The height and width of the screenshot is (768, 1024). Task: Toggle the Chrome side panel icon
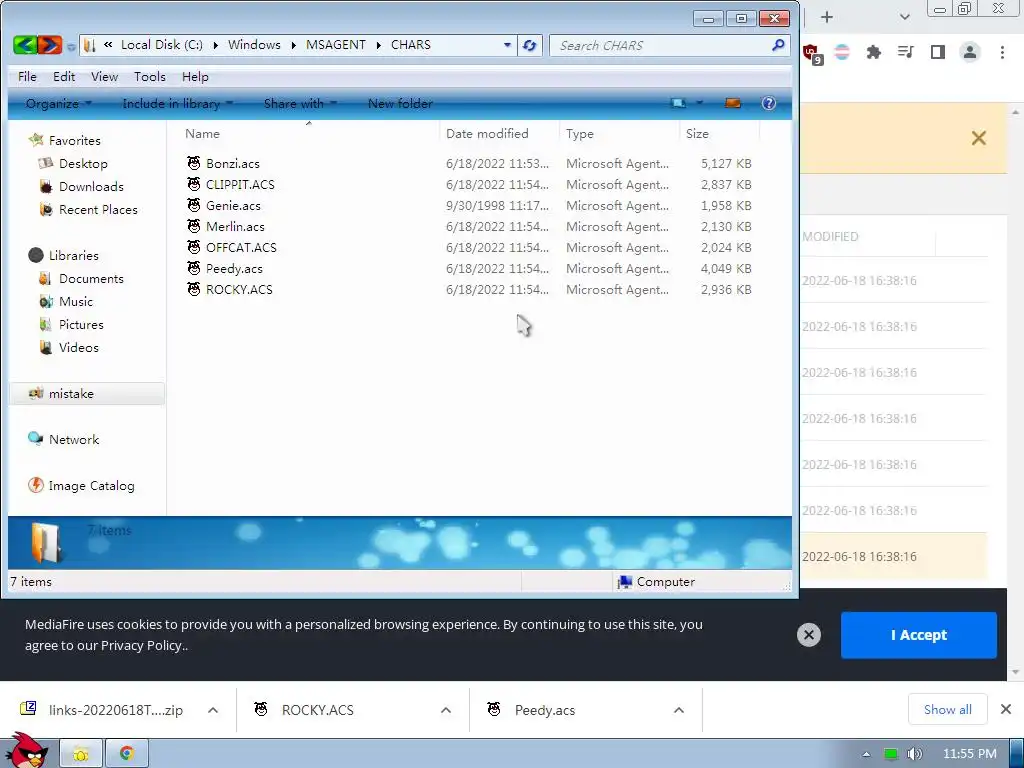click(938, 52)
